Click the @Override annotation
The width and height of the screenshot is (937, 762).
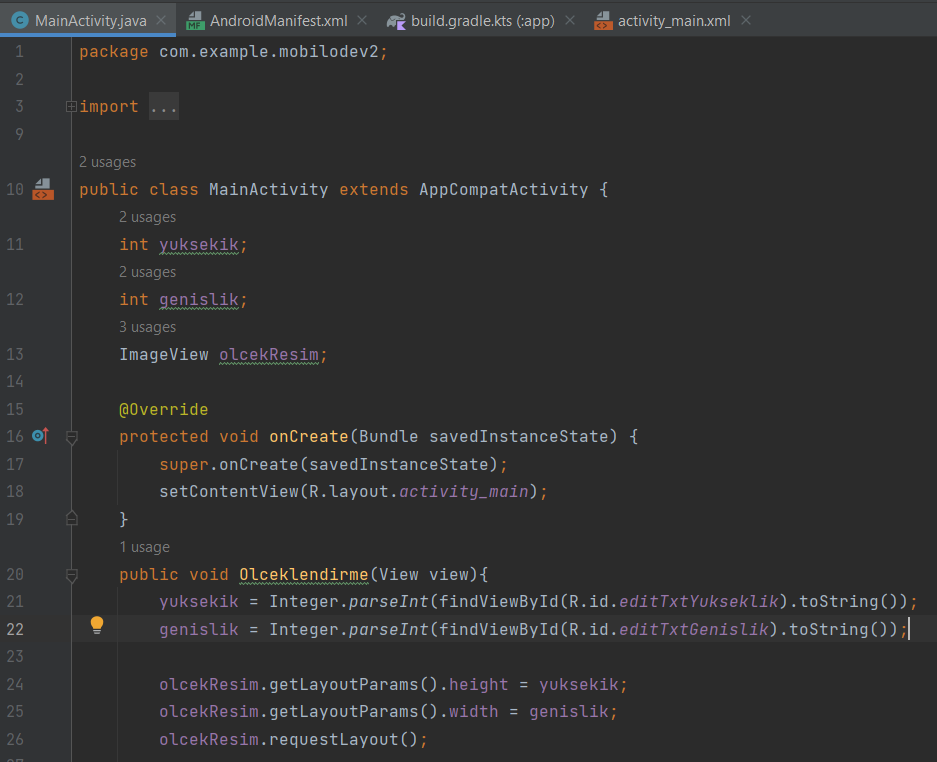[164, 409]
